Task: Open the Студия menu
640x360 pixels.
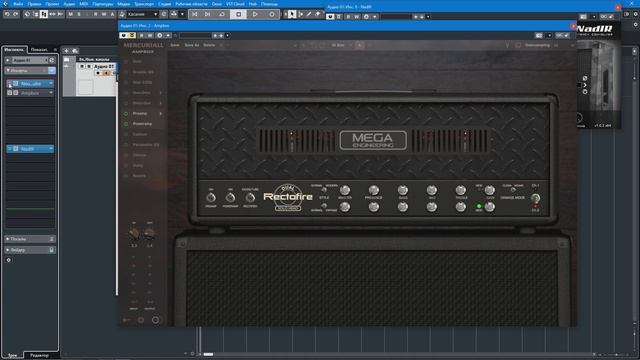Action: [164, 4]
